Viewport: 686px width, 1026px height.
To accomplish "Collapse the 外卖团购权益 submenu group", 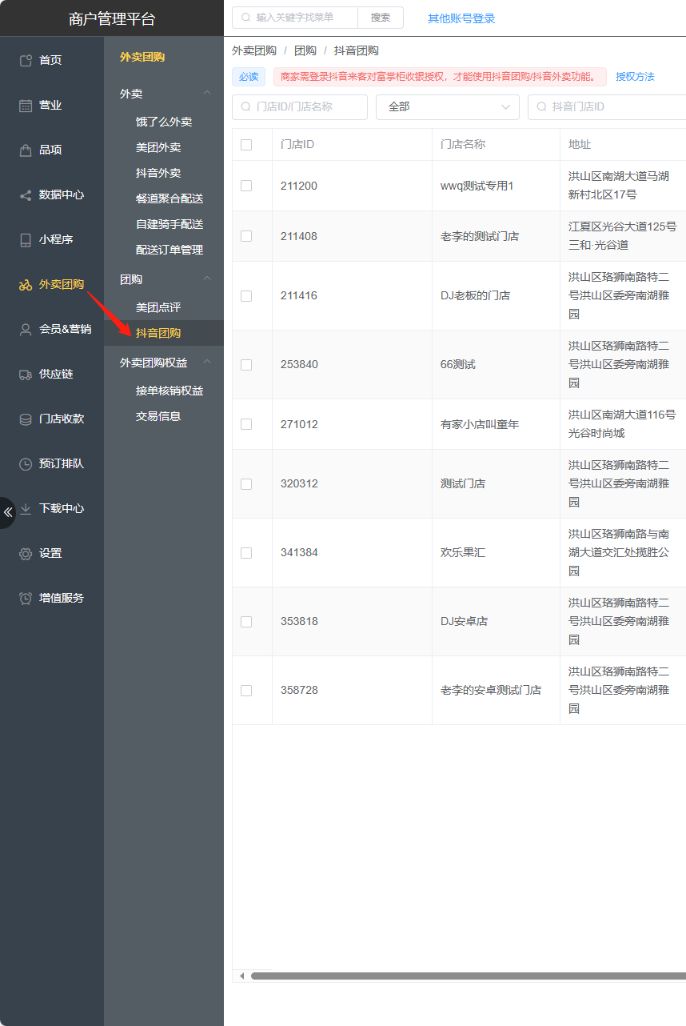I will tap(208, 361).
